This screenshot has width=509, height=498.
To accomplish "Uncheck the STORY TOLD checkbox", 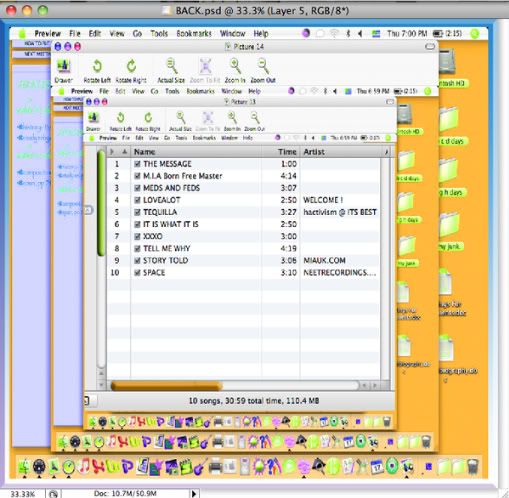I will [x=137, y=260].
